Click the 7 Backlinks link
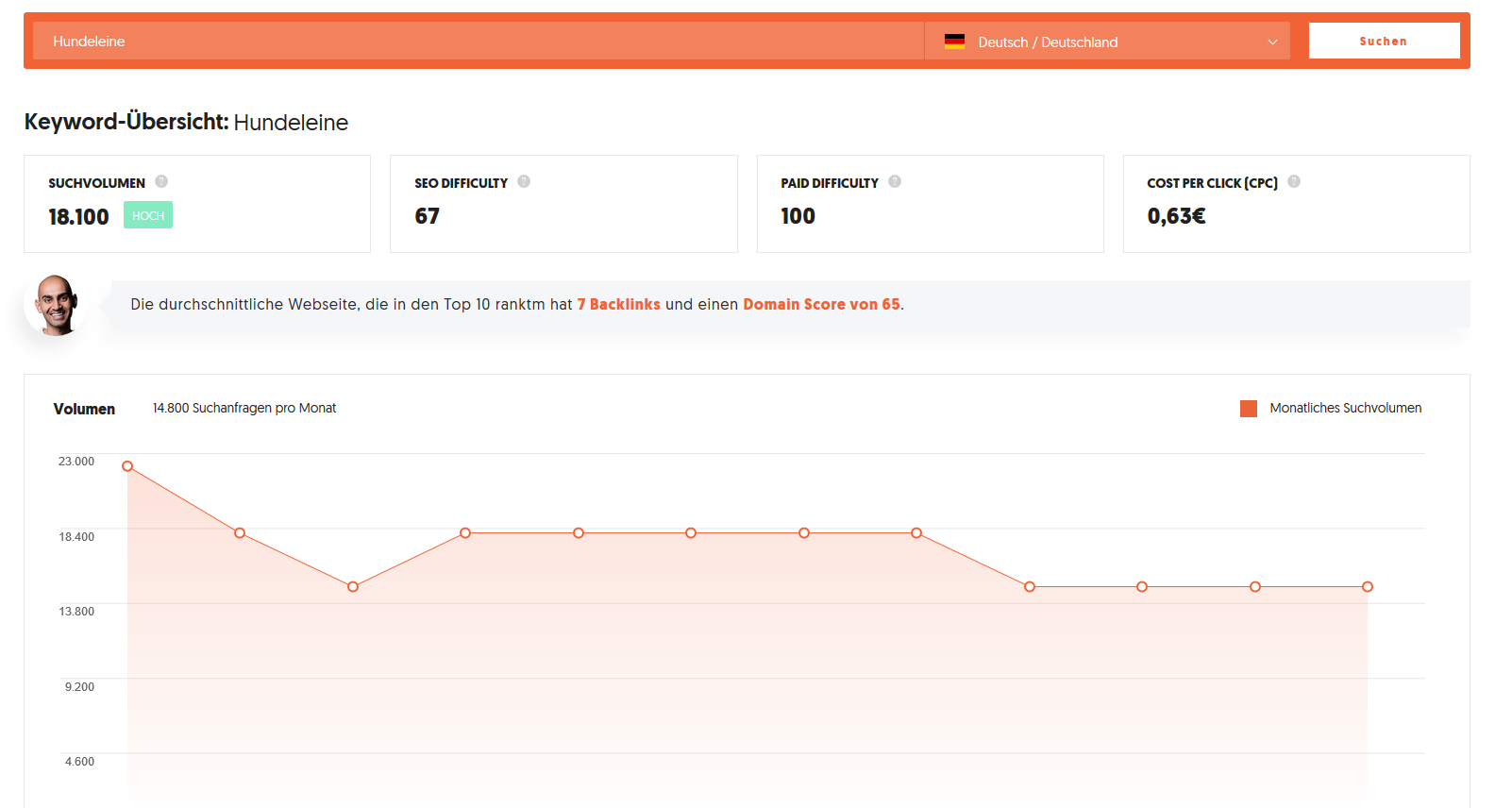 619,304
